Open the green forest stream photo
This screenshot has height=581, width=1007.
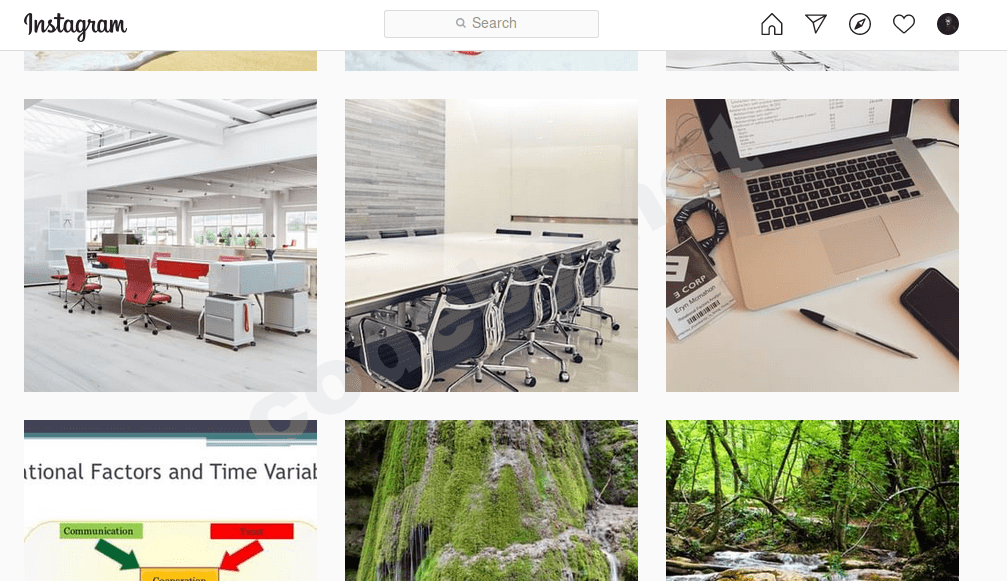pyautogui.click(x=812, y=501)
